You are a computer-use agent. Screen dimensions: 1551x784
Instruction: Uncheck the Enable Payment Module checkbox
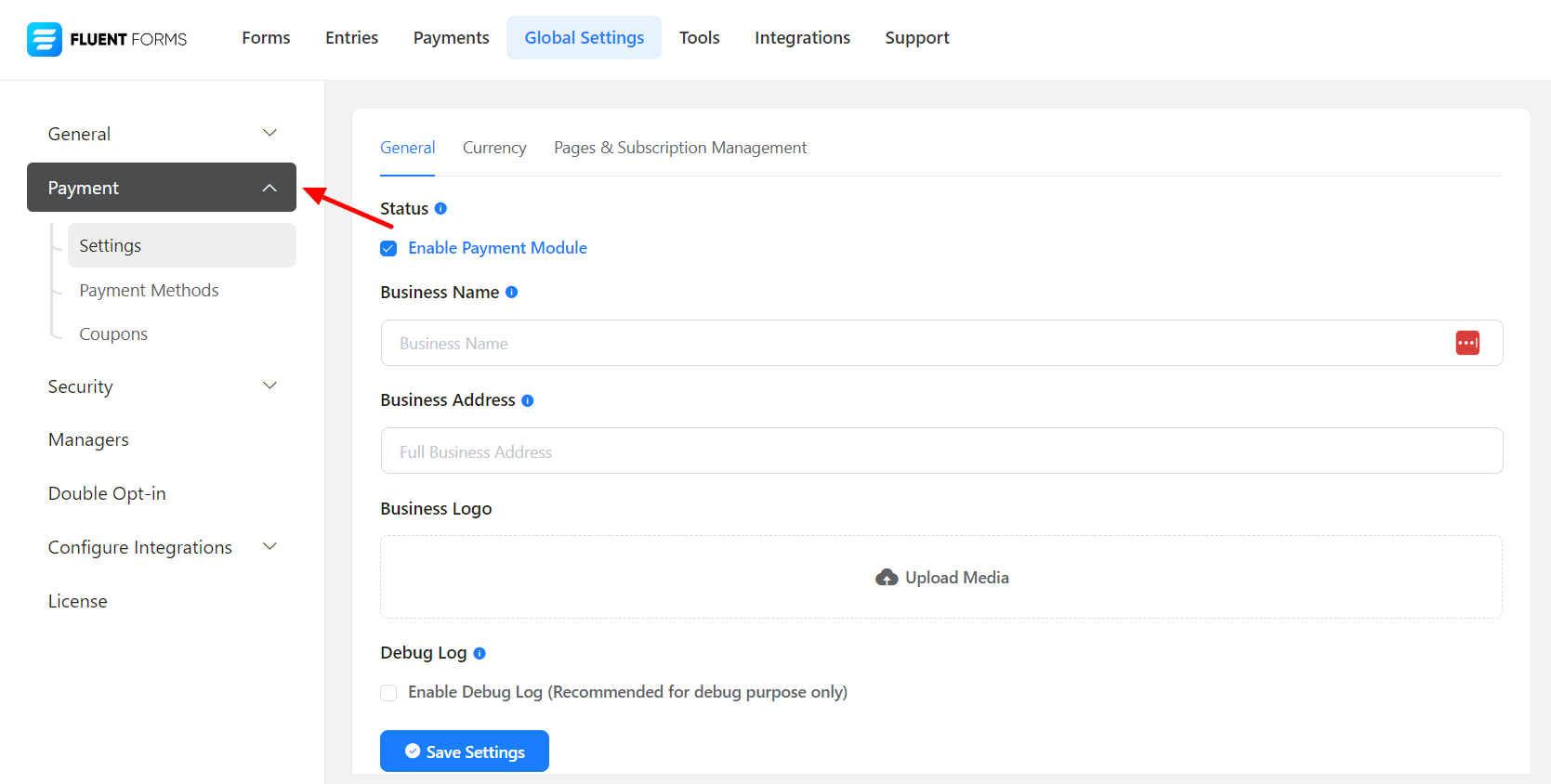point(388,249)
